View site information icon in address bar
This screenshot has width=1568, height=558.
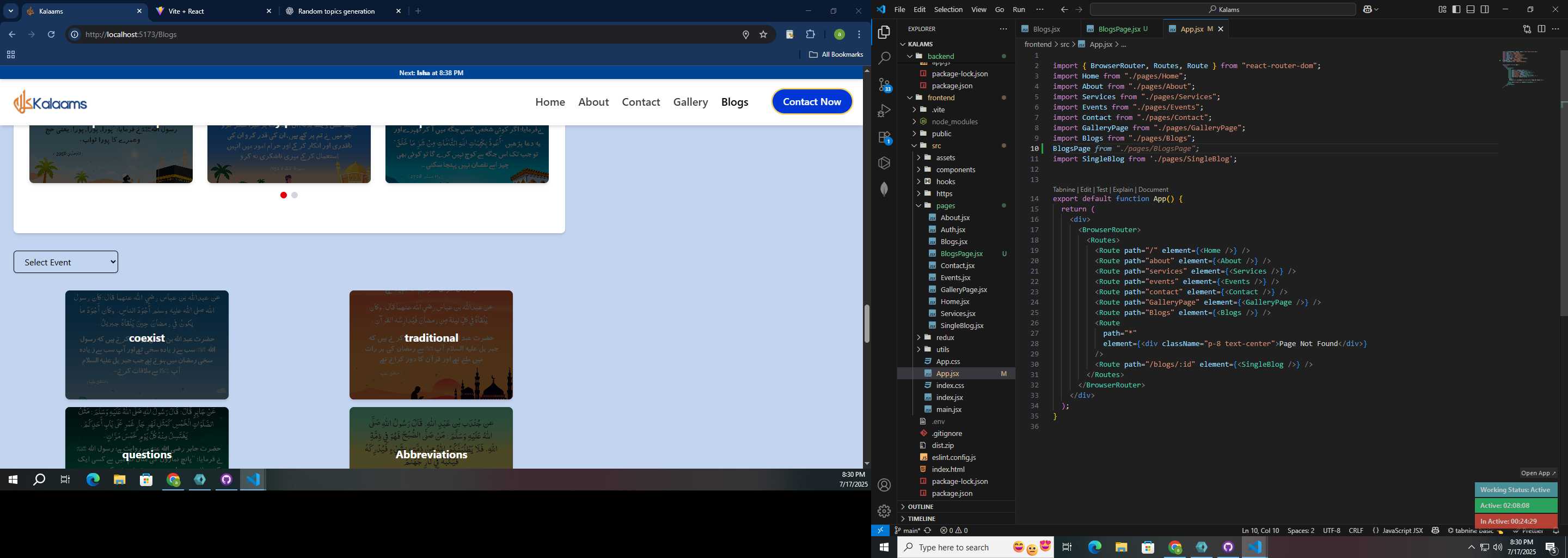[74, 35]
